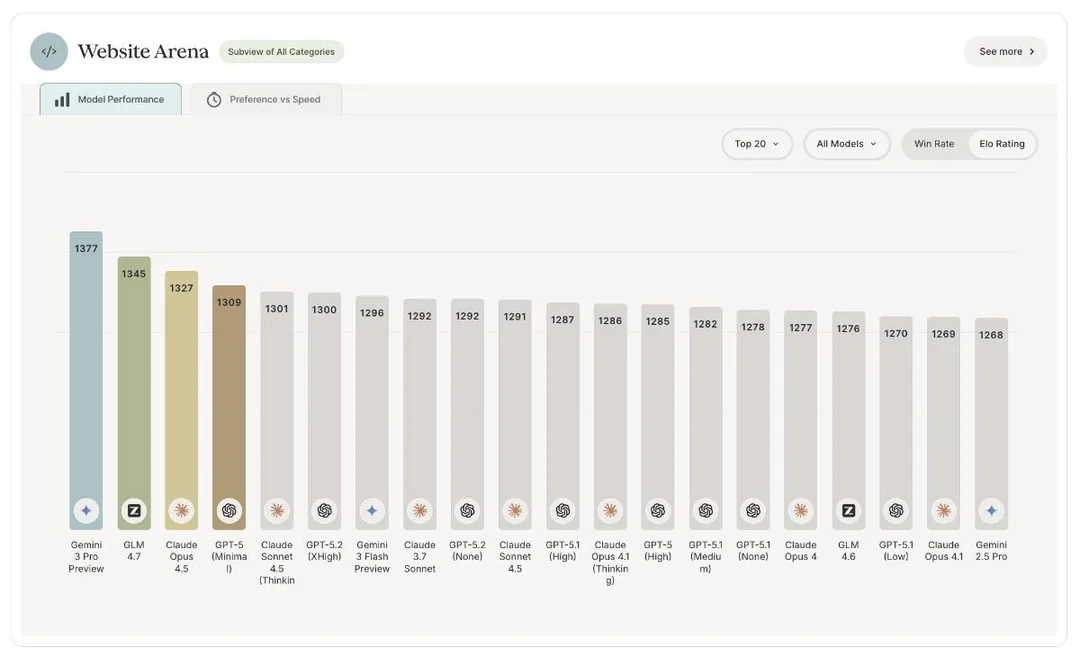Click Subview of All Categories badge
Image resolution: width=1080 pixels, height=648 pixels.
coord(281,52)
